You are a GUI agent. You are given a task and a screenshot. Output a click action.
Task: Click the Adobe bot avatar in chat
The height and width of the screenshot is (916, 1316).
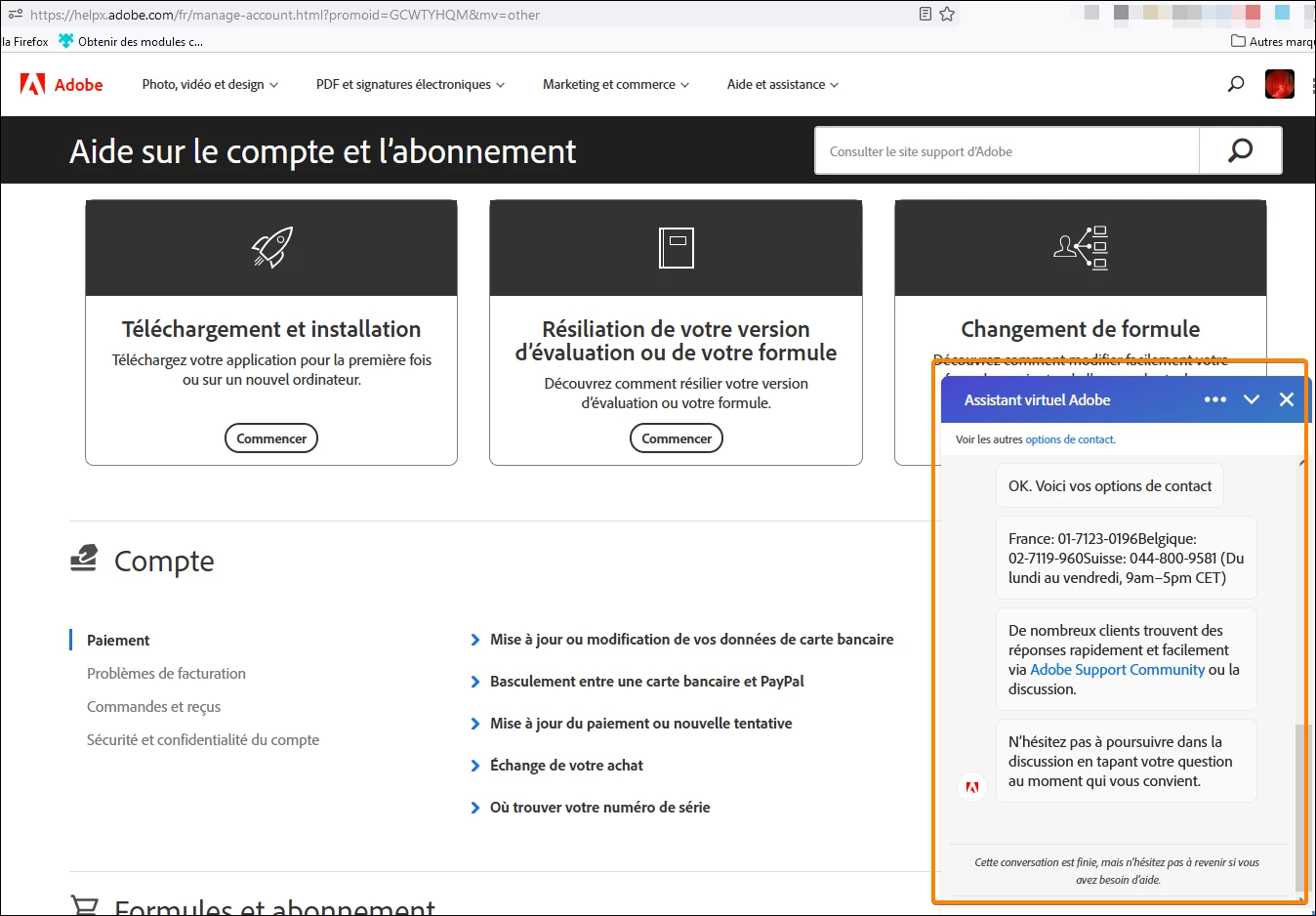(x=972, y=787)
